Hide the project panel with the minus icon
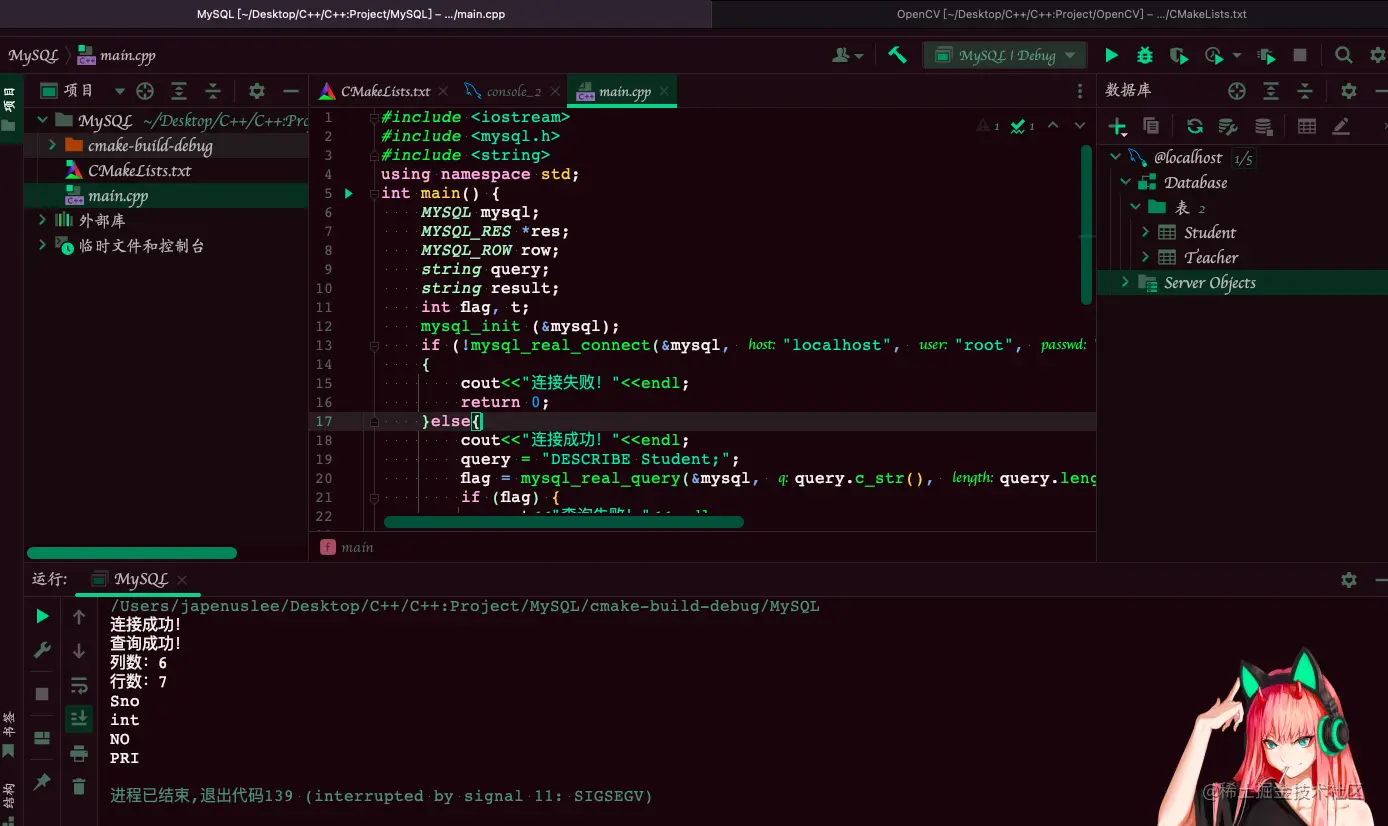Viewport: 1388px width, 826px height. 290,91
